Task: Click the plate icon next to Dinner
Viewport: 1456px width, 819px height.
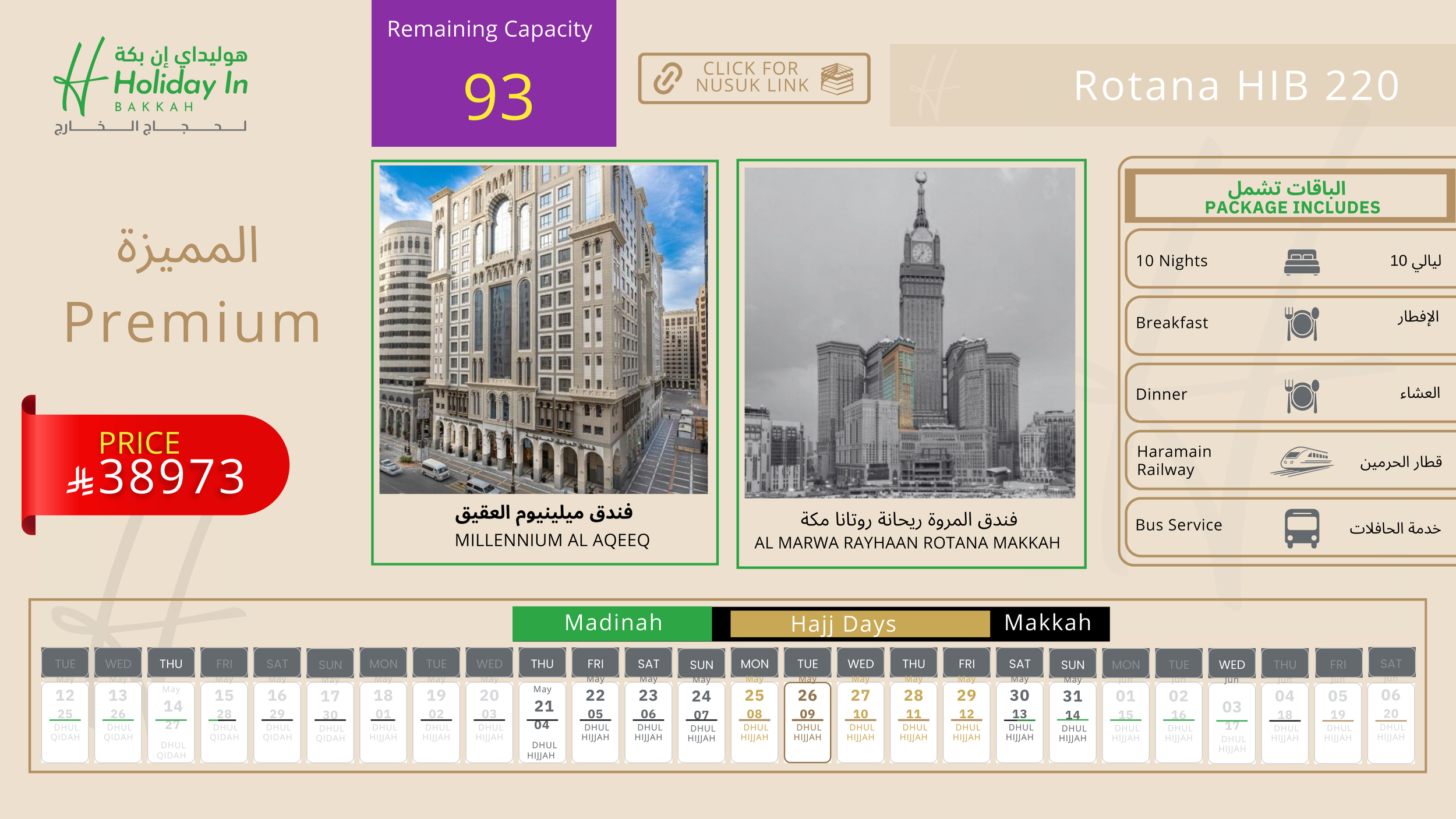Action: point(1302,396)
